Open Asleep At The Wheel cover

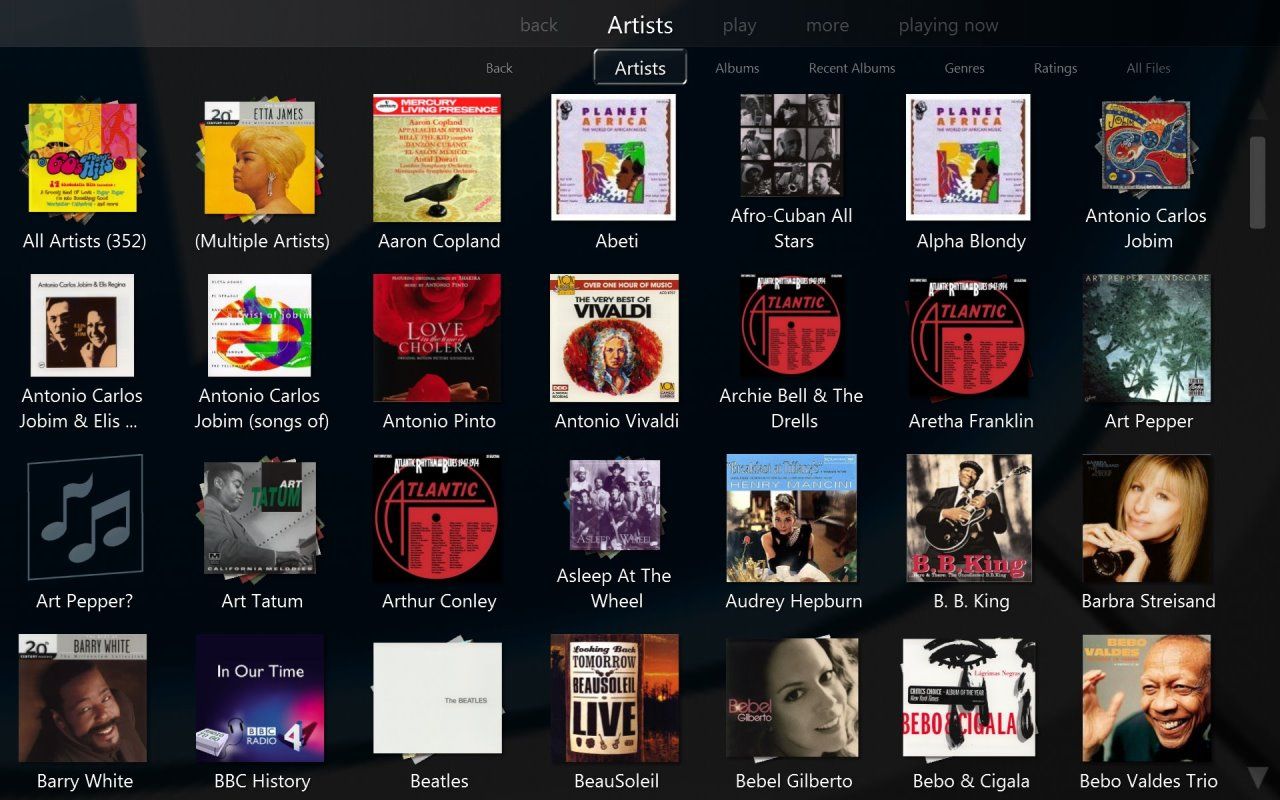(614, 504)
